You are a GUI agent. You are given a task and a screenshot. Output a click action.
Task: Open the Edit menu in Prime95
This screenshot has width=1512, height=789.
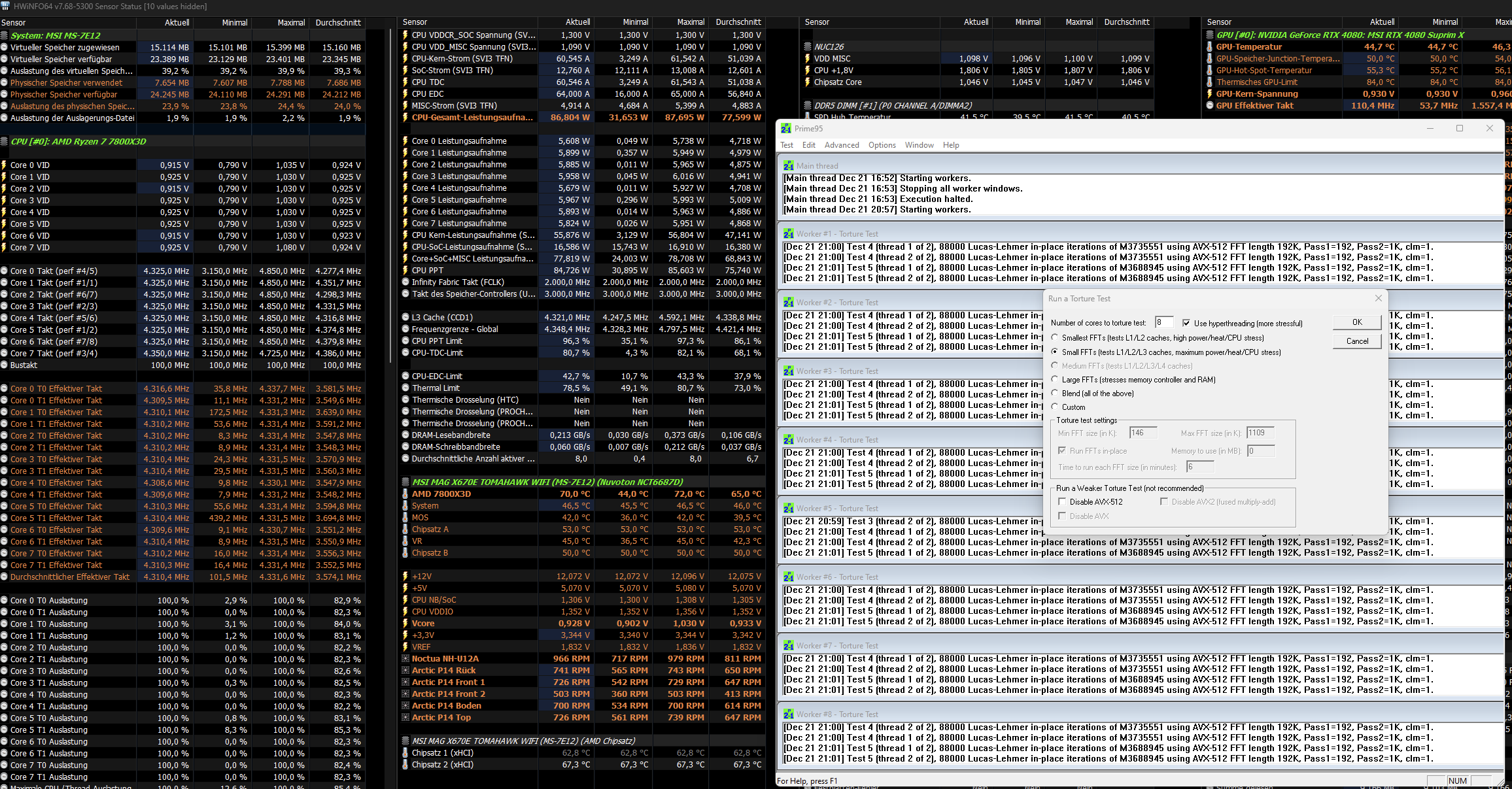809,145
